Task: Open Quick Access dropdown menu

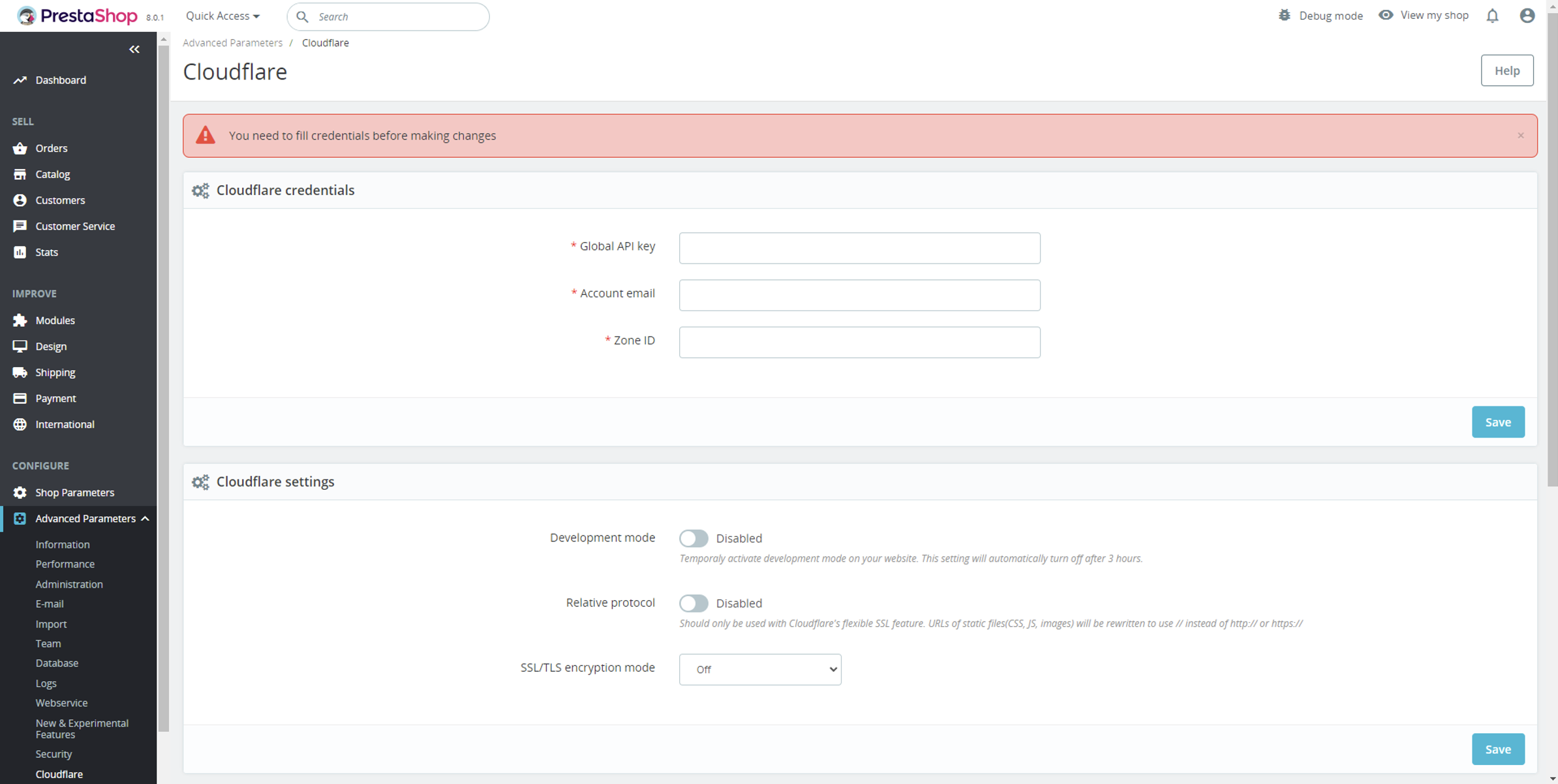Action: (x=221, y=16)
